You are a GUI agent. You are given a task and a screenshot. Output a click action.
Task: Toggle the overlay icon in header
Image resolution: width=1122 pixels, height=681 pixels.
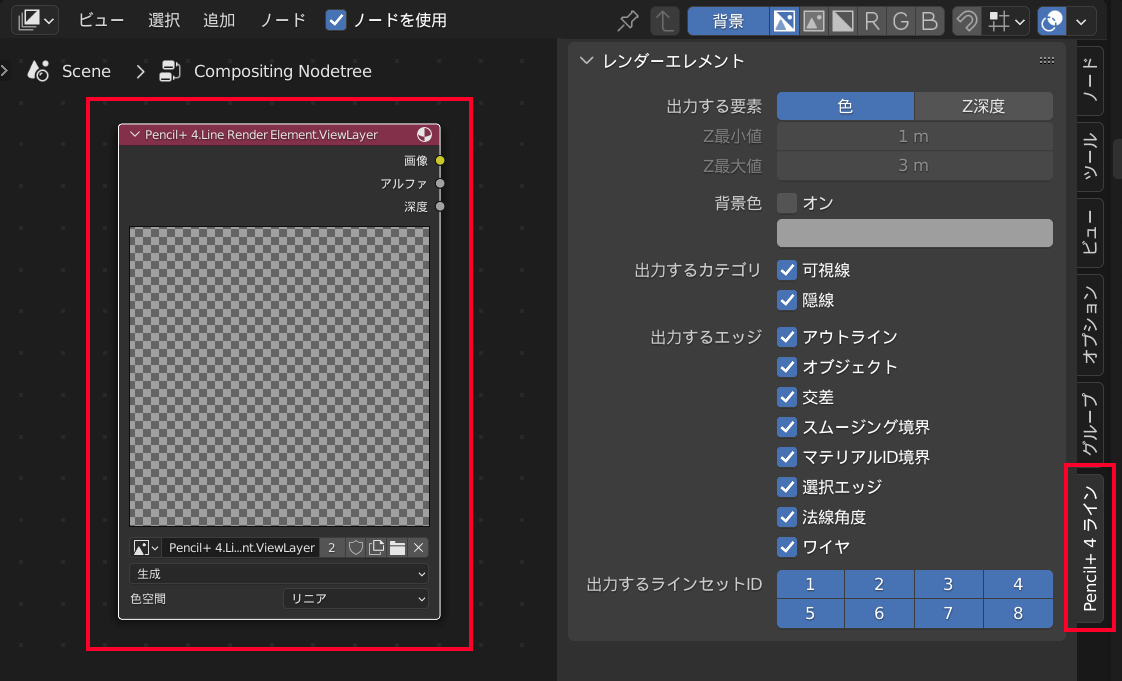click(x=1052, y=21)
